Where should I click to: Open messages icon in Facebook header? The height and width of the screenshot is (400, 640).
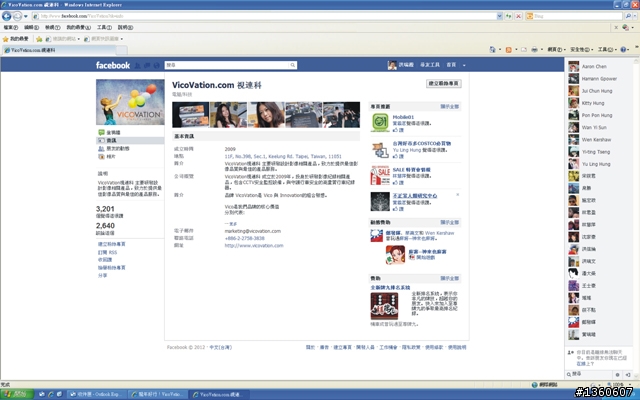(x=147, y=65)
